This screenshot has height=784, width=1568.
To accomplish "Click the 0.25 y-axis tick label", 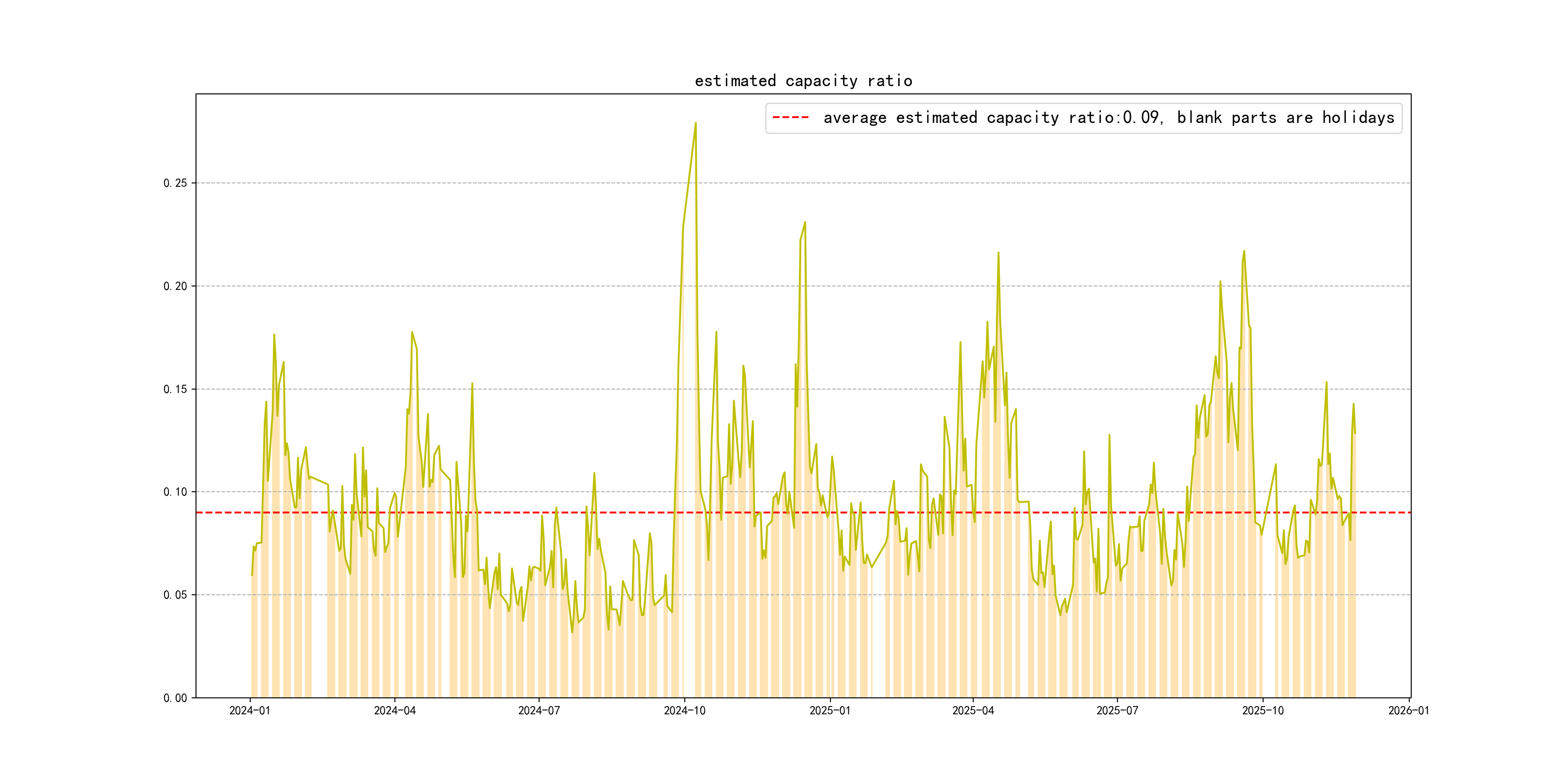I will [x=175, y=183].
